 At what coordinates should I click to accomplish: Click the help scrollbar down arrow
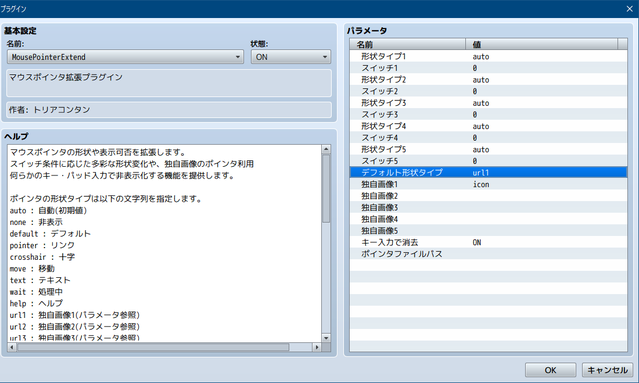(x=326, y=338)
